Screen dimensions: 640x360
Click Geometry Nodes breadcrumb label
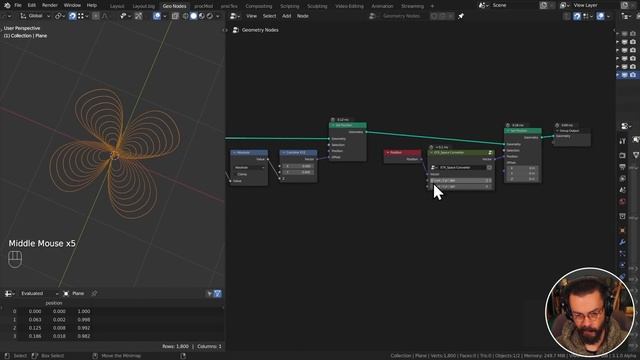pos(260,30)
